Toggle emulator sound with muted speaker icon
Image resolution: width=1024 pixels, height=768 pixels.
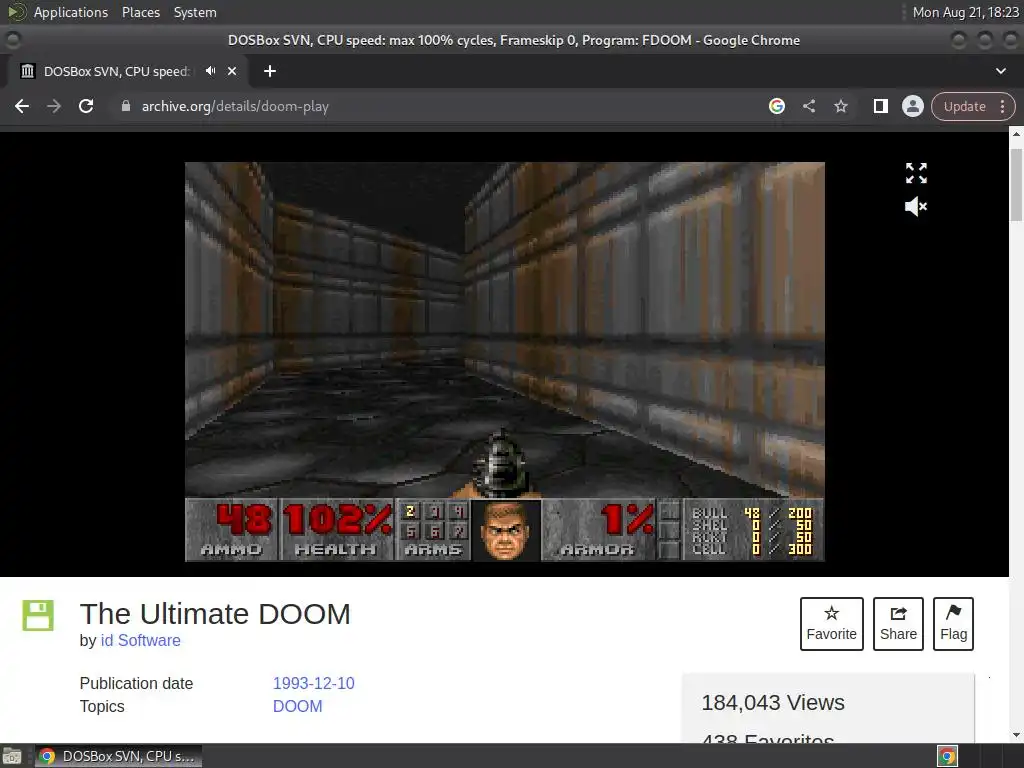pos(916,207)
